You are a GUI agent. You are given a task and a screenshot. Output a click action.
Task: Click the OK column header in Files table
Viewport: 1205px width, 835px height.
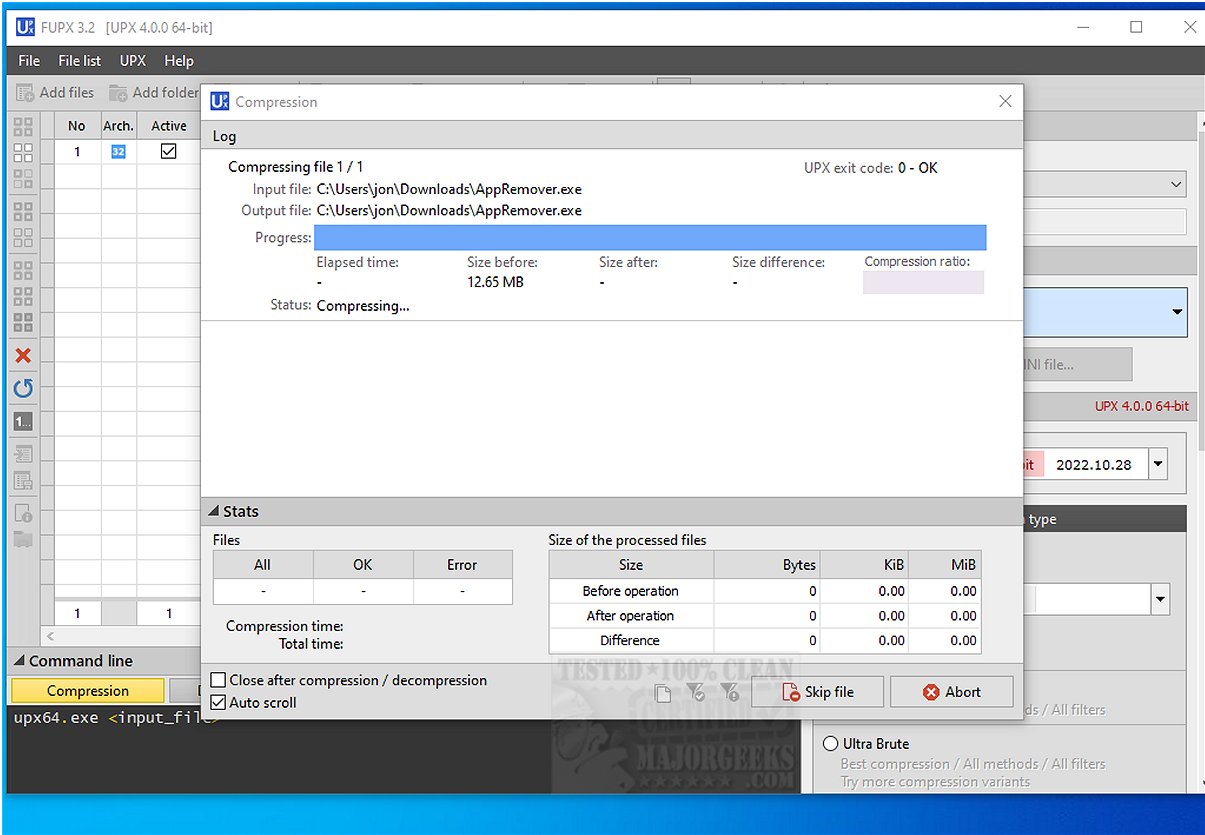362,565
